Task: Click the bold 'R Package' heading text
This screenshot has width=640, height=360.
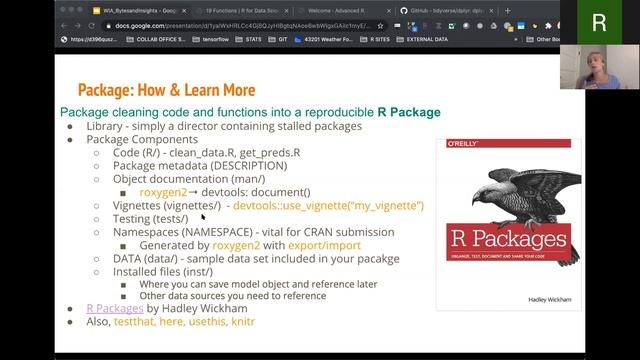Action: pos(409,112)
